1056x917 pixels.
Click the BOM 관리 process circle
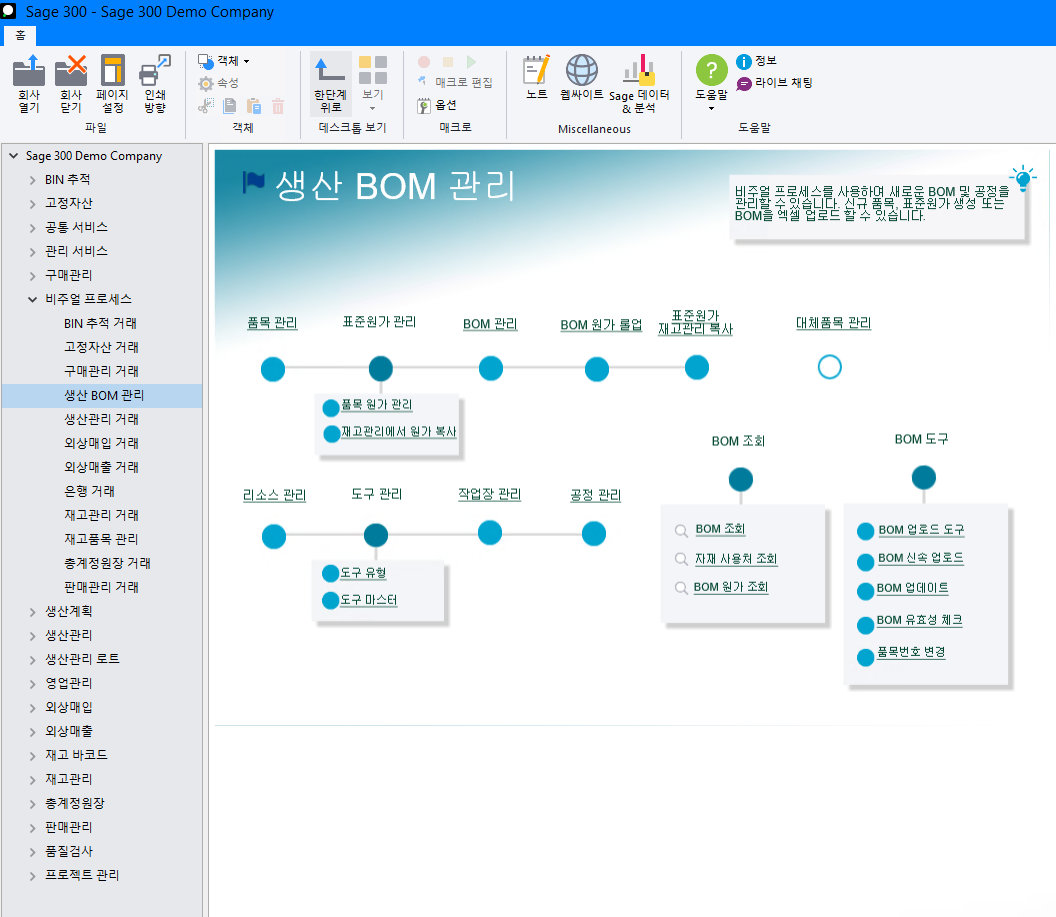coord(490,368)
